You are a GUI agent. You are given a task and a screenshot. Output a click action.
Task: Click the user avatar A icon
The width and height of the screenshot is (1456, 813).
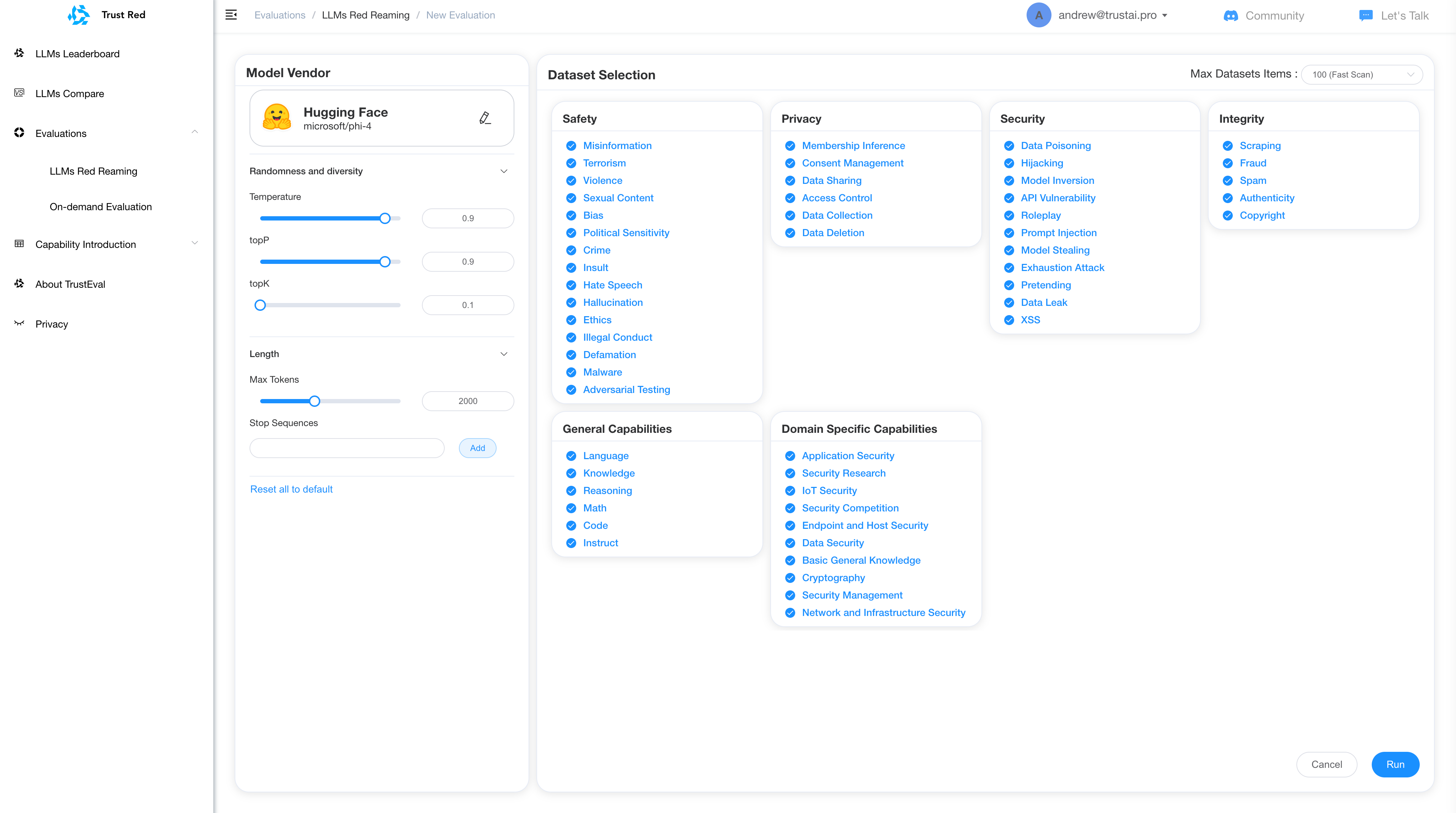(1038, 15)
